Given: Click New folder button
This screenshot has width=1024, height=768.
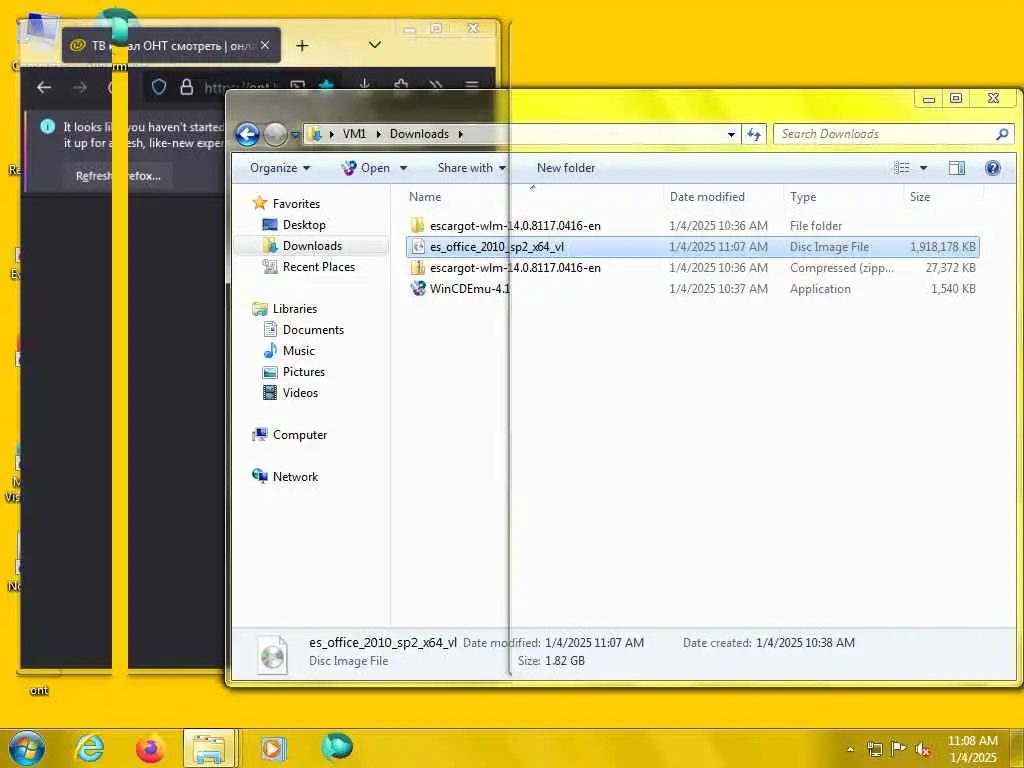Looking at the screenshot, I should [566, 168].
